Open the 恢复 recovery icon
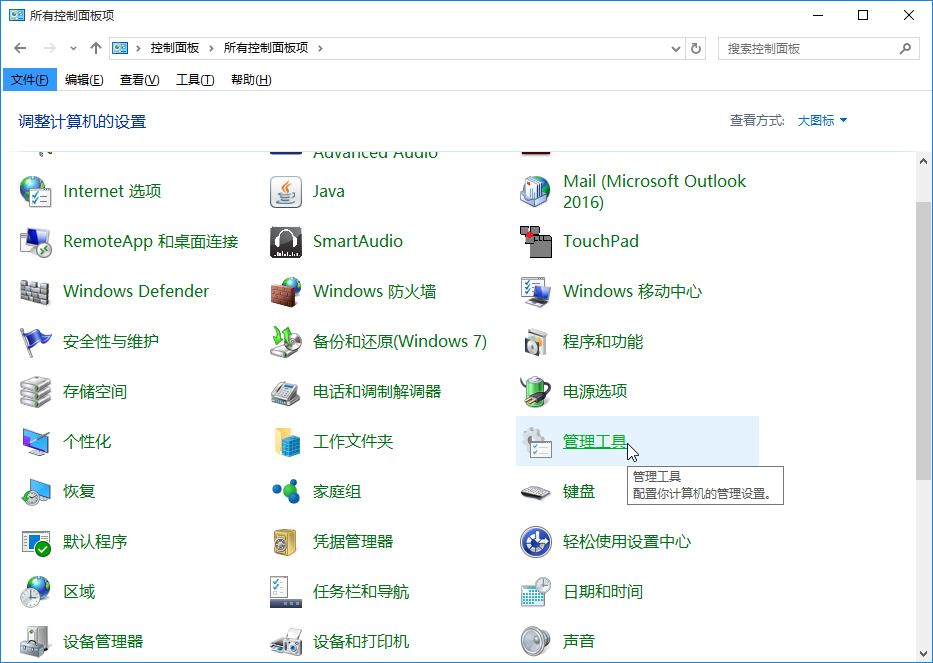This screenshot has height=663, width=933. tap(35, 492)
